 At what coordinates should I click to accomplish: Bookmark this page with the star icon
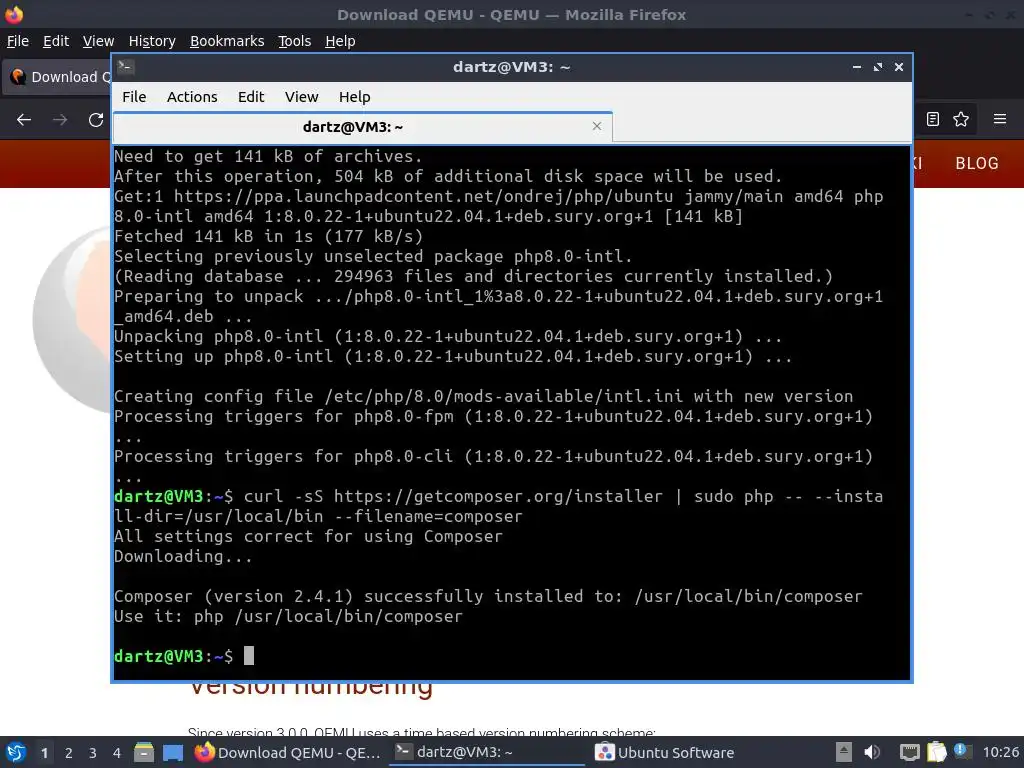point(961,119)
